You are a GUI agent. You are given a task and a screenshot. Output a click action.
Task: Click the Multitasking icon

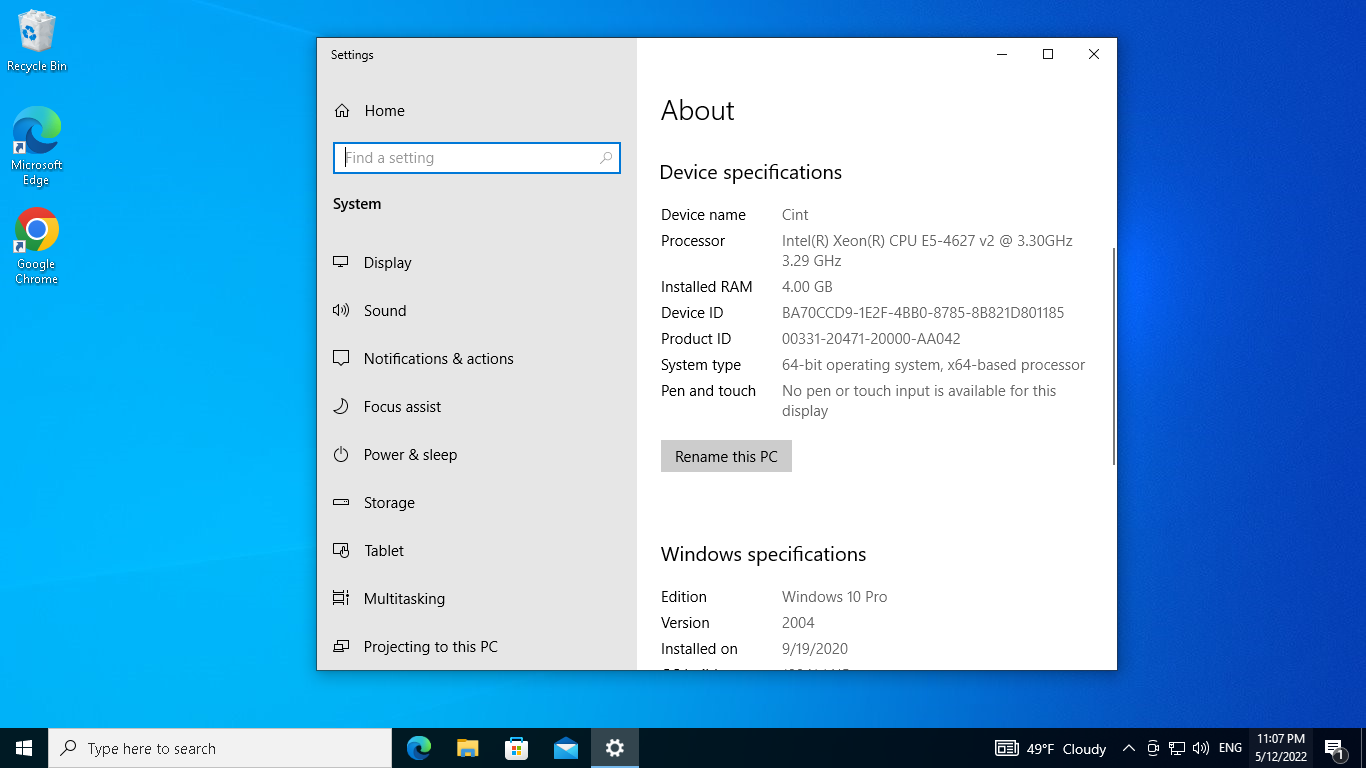(341, 598)
